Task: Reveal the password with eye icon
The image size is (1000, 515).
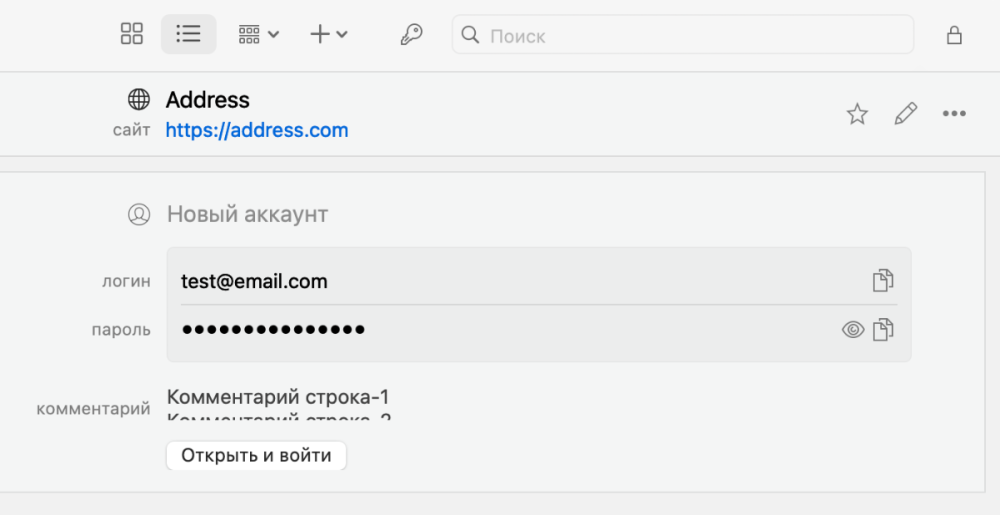Action: click(x=853, y=330)
